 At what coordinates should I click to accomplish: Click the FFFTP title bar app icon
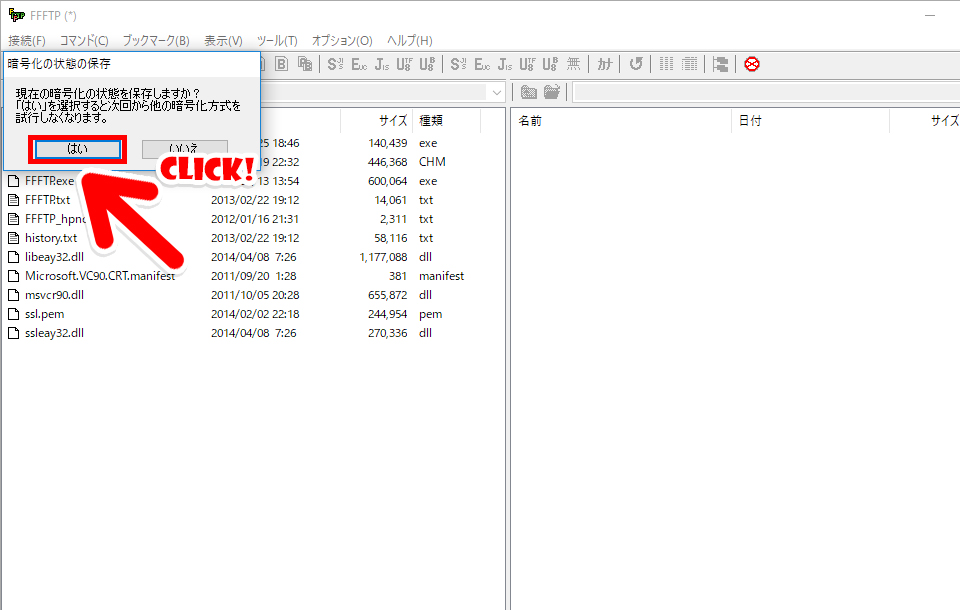(x=17, y=15)
